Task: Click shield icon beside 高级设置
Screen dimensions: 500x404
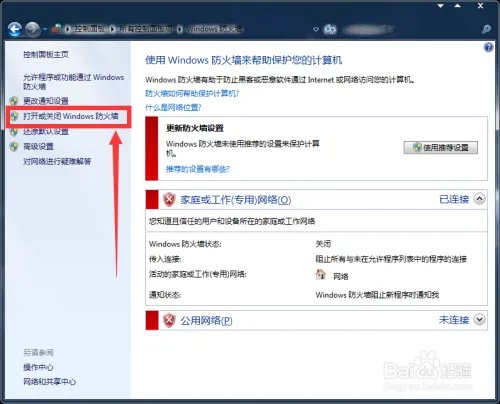Action: (x=14, y=146)
